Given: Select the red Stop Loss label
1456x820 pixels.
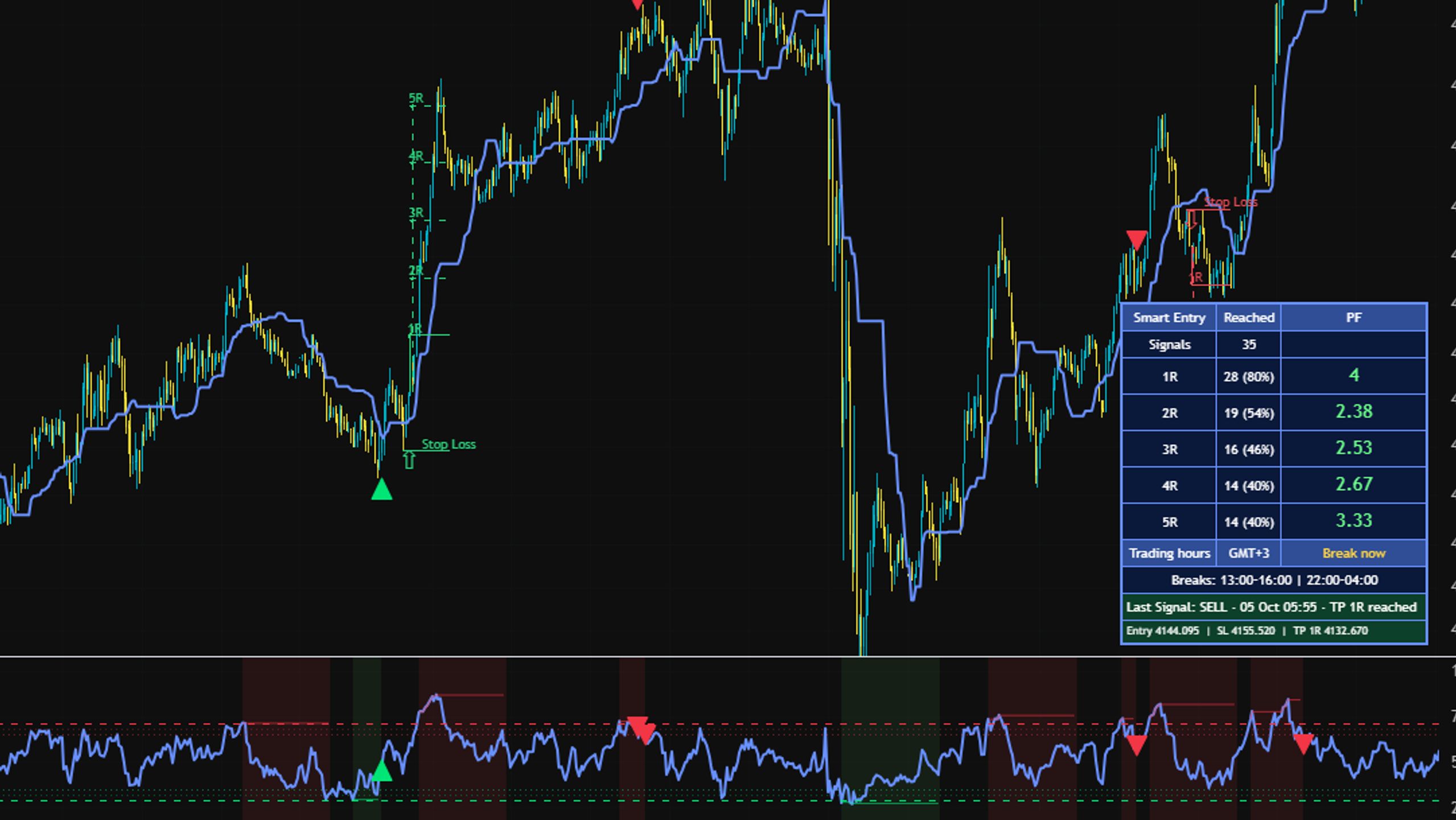Looking at the screenshot, I should pyautogui.click(x=1231, y=202).
